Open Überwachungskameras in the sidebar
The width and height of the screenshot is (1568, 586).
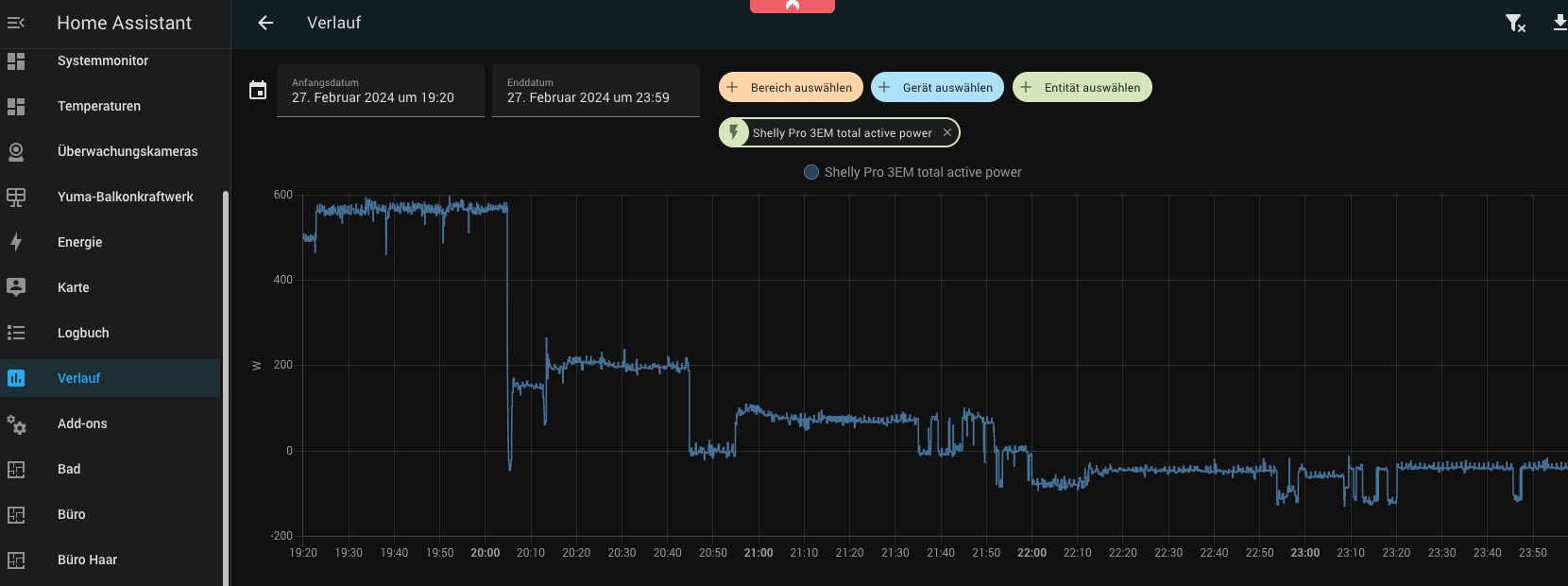[x=111, y=151]
